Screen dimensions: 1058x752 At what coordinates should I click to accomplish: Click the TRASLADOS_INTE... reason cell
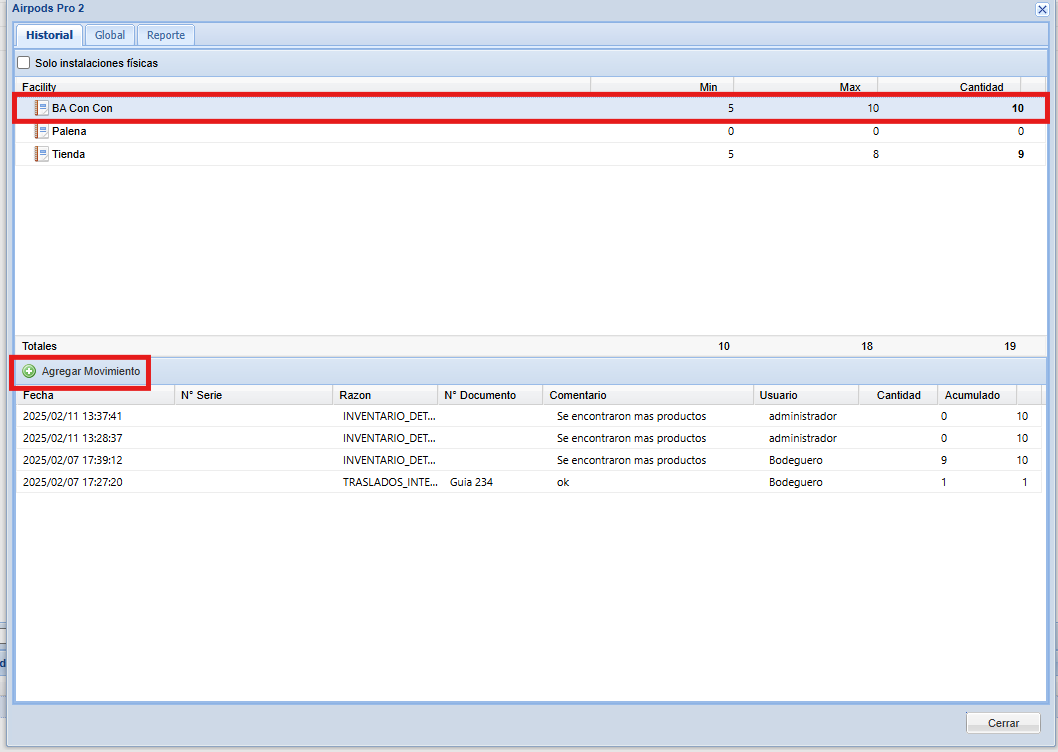point(390,482)
